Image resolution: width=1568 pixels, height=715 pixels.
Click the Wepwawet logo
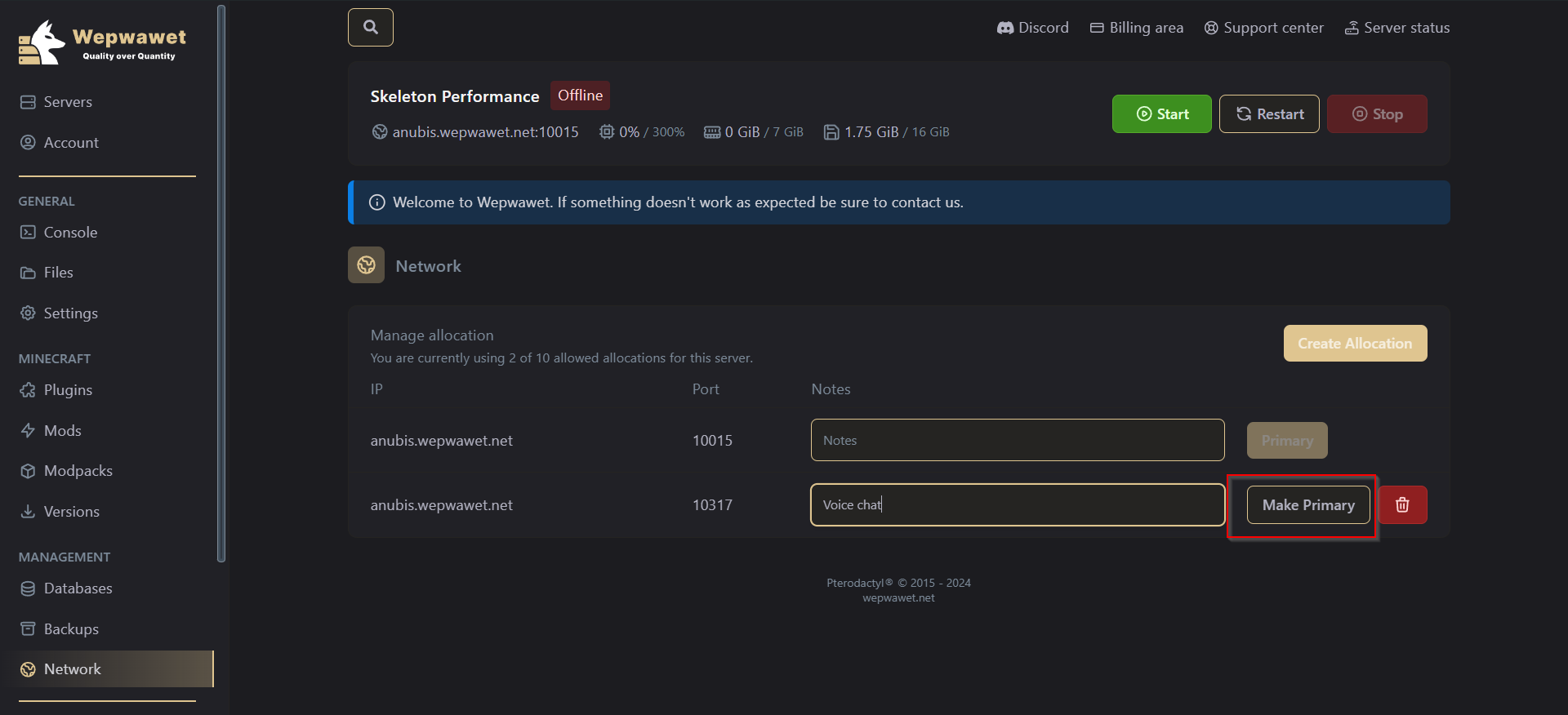tap(102, 42)
